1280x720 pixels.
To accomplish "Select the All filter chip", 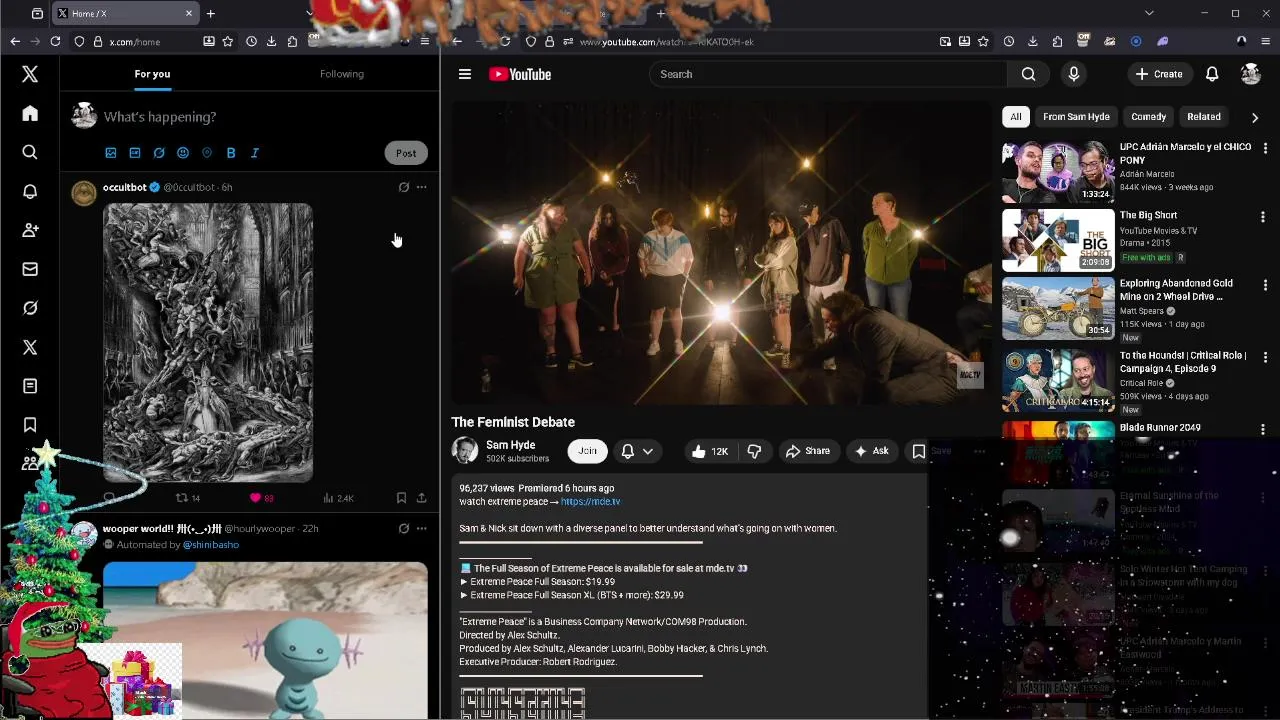I will [1016, 117].
